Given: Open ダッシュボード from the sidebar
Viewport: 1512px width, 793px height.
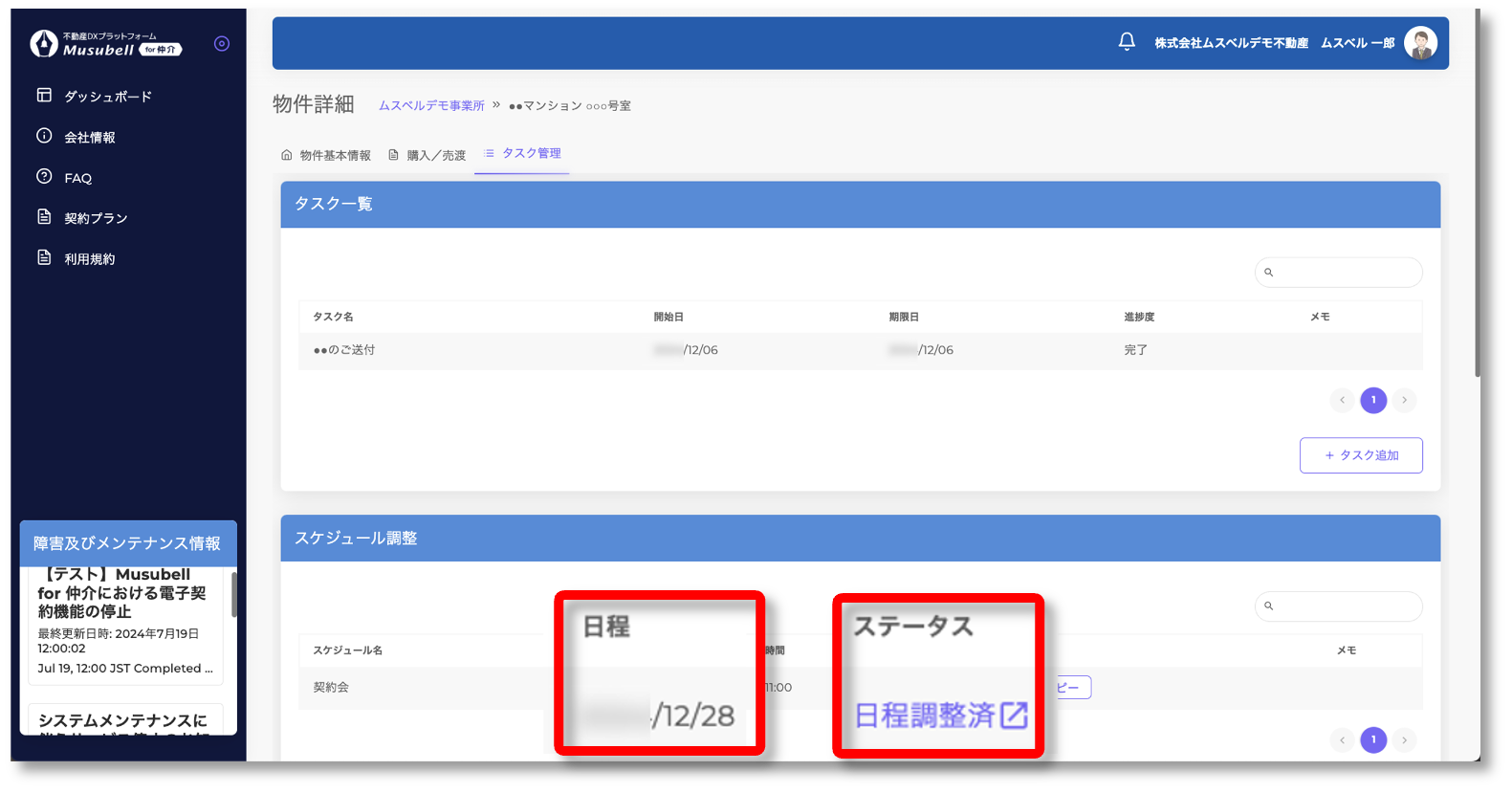Looking at the screenshot, I should coord(107,97).
